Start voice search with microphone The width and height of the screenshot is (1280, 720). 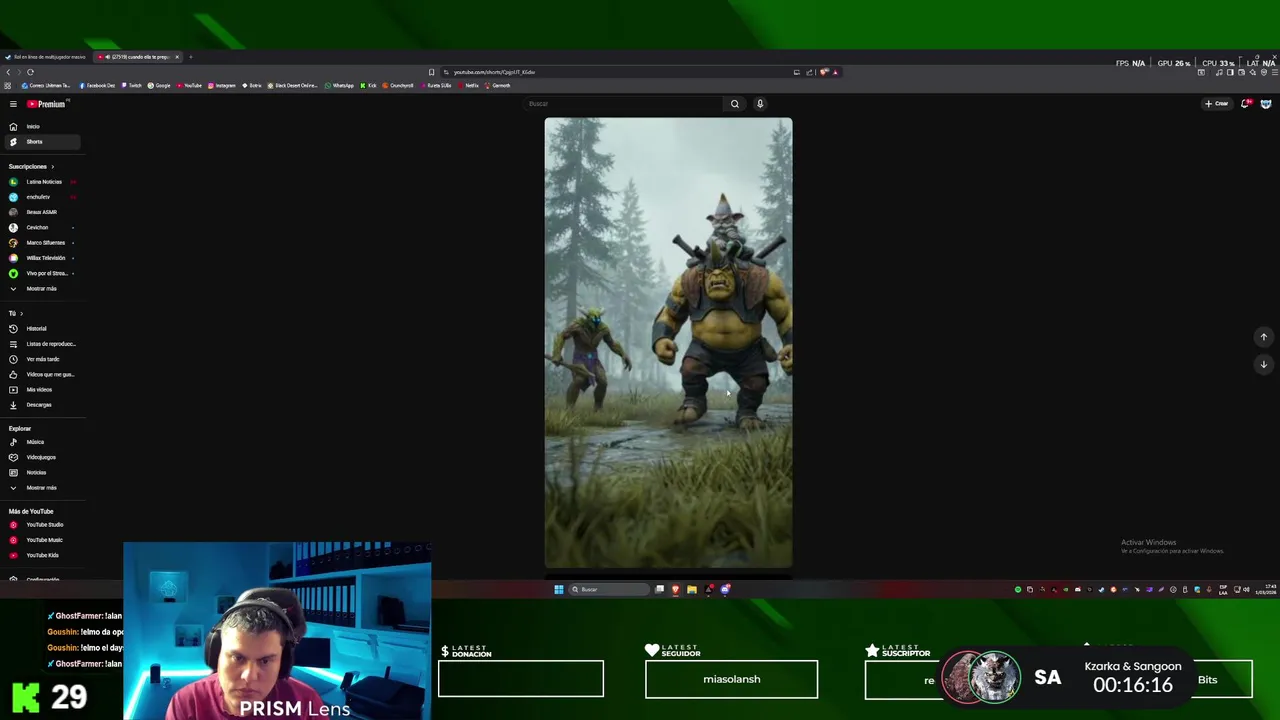click(x=760, y=104)
